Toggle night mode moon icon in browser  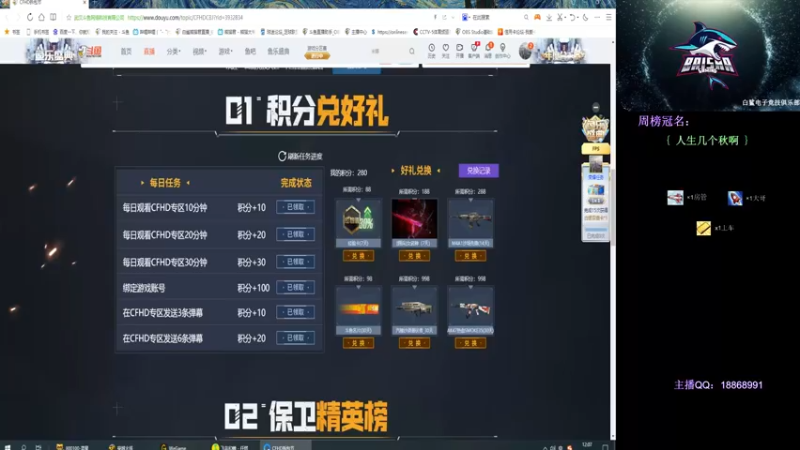tap(585, 17)
